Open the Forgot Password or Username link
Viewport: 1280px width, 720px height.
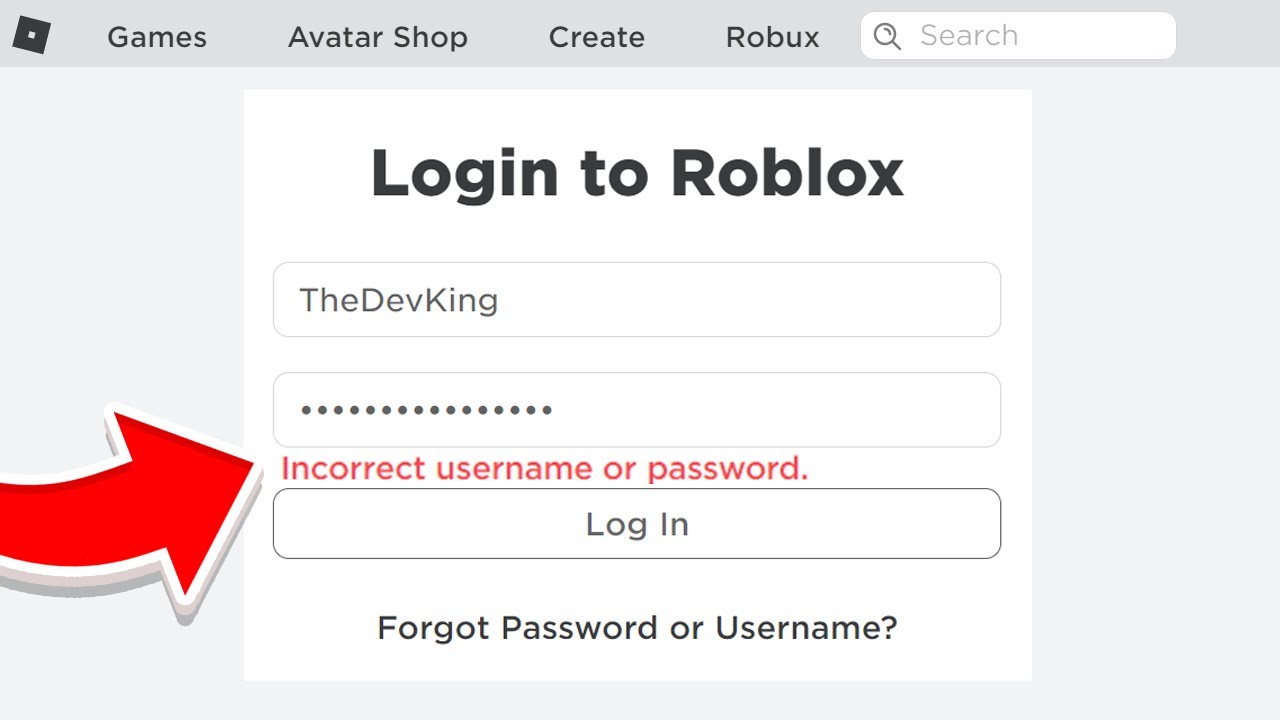coord(637,628)
